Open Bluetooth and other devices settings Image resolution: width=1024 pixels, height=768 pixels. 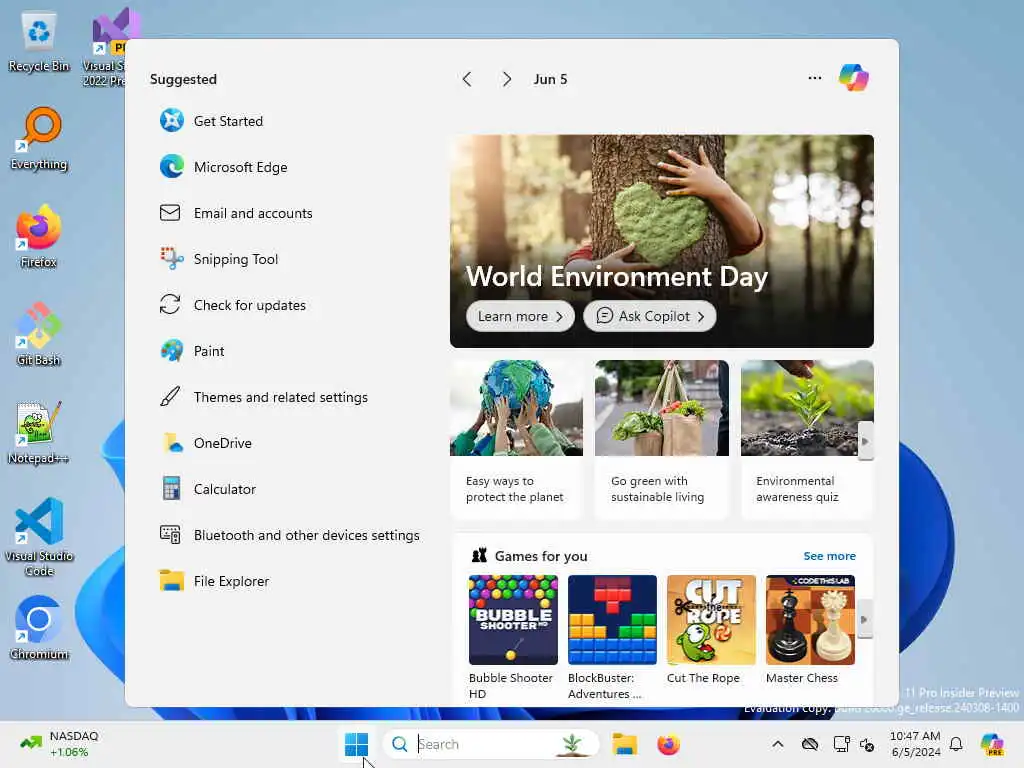pos(289,536)
